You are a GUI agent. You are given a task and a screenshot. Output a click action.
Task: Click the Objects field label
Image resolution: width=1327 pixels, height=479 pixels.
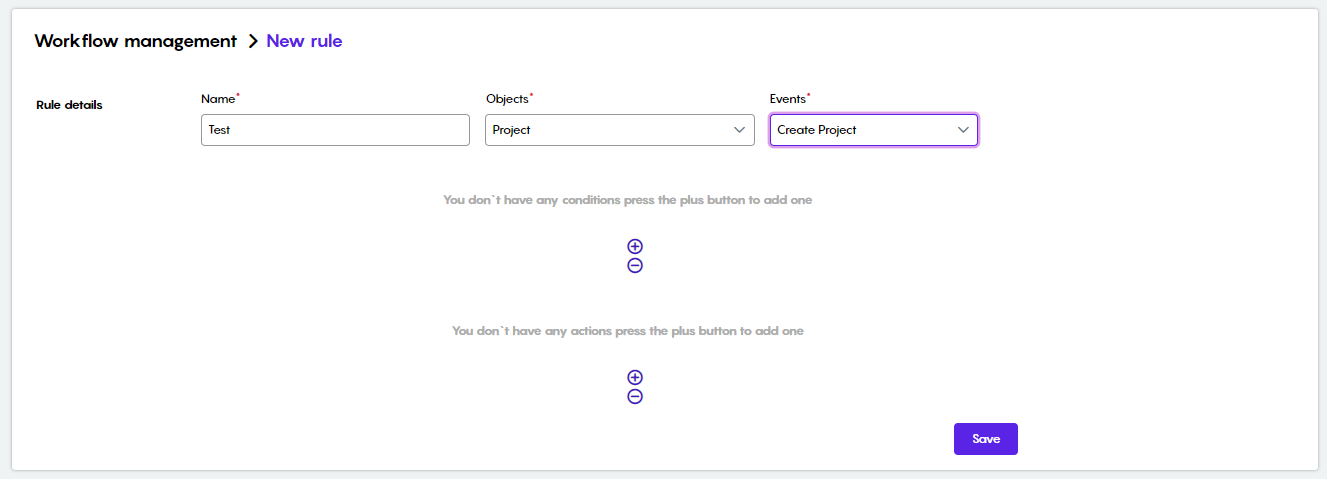[507, 99]
